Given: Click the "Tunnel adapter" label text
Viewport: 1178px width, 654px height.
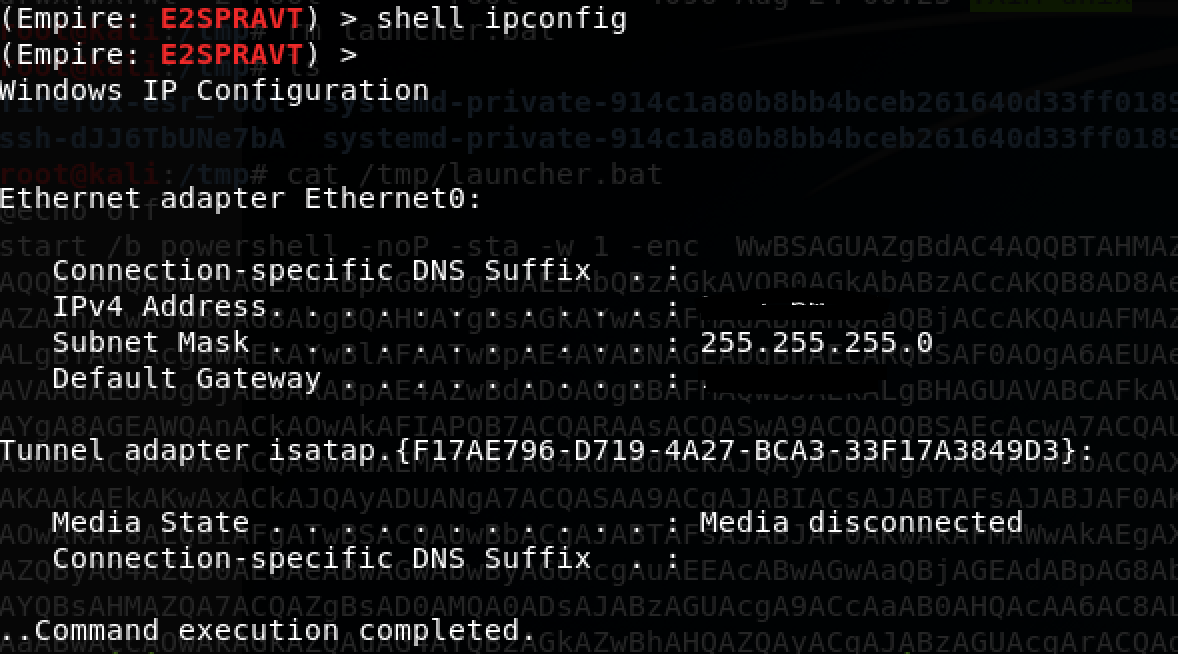Looking at the screenshot, I should click(x=124, y=450).
